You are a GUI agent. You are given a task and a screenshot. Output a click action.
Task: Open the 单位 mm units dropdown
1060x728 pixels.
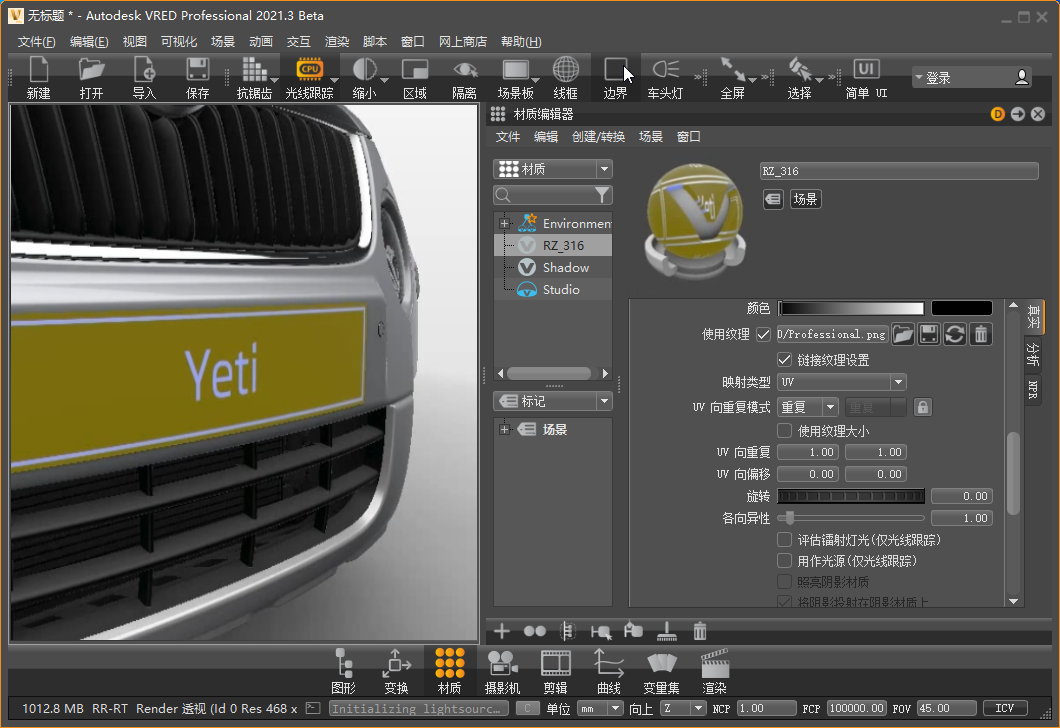click(600, 708)
